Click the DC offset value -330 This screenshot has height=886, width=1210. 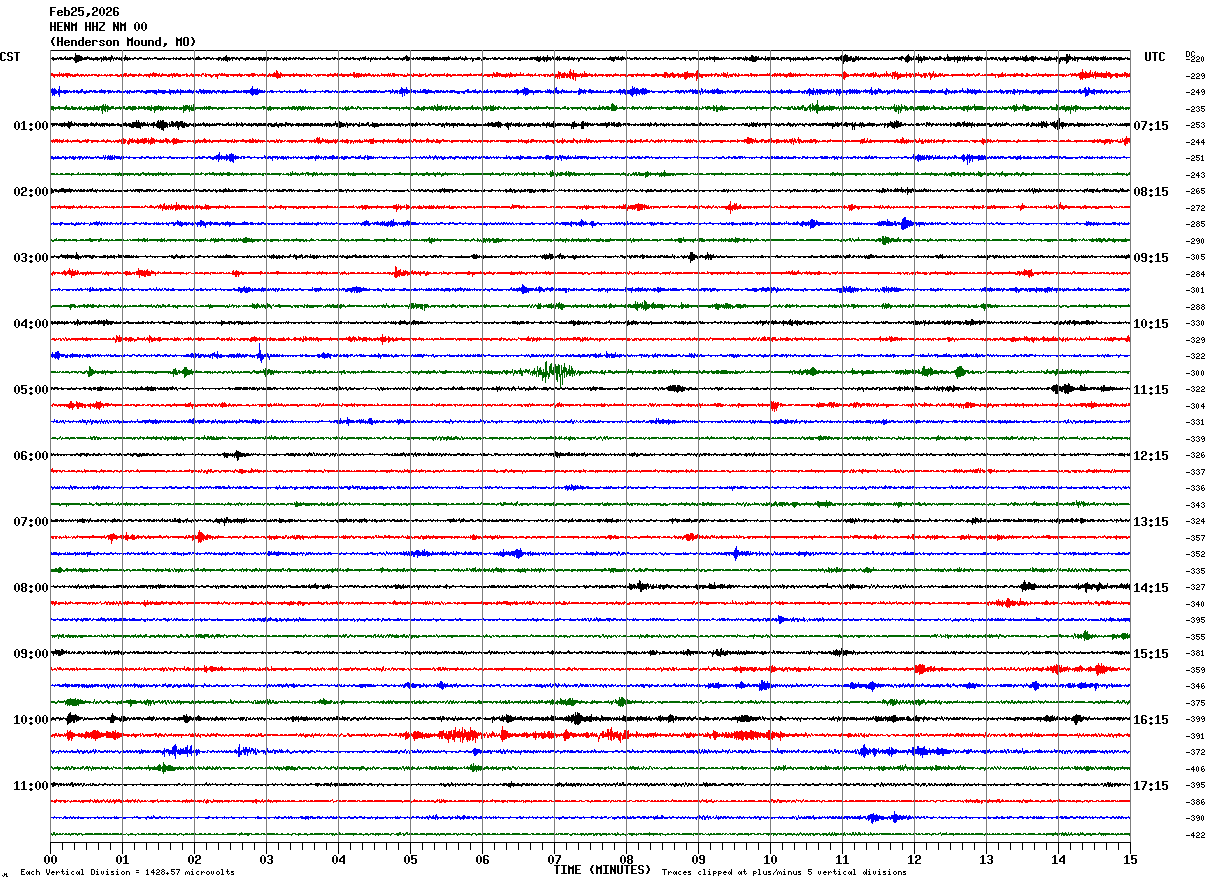(1195, 324)
